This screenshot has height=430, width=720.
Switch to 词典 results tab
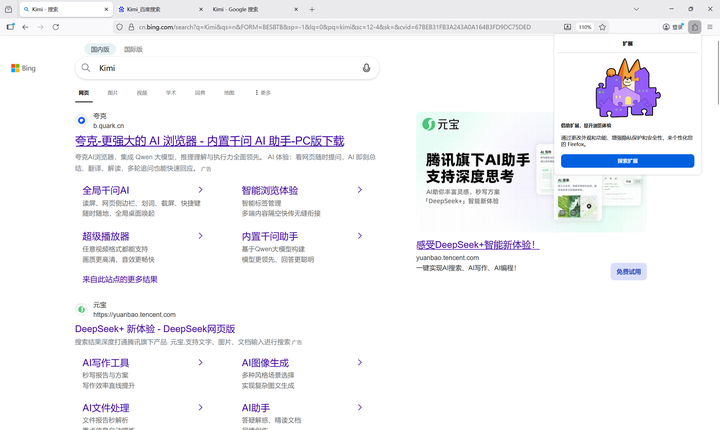(x=200, y=93)
